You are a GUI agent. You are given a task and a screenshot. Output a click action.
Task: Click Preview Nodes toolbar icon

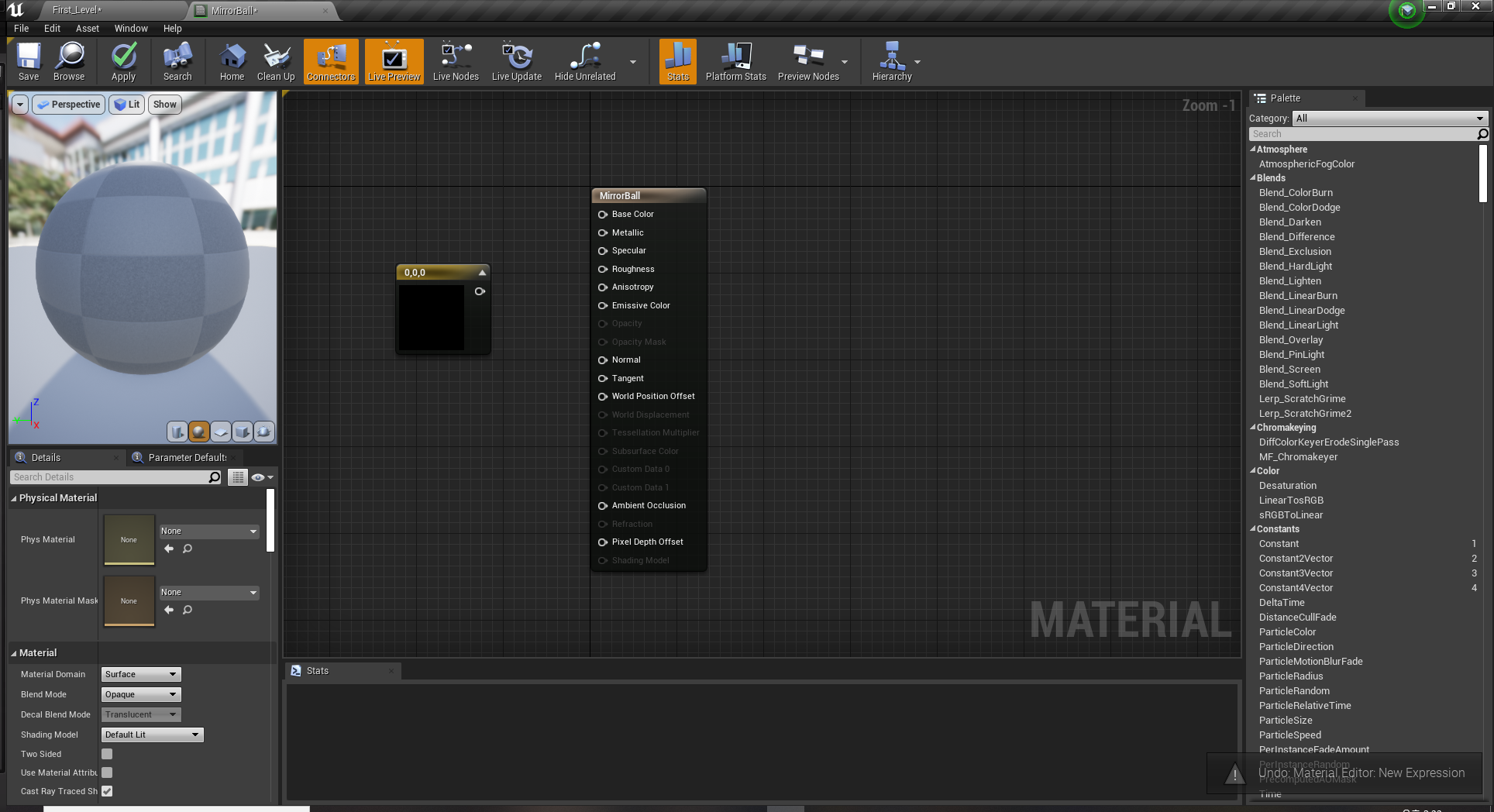808,61
